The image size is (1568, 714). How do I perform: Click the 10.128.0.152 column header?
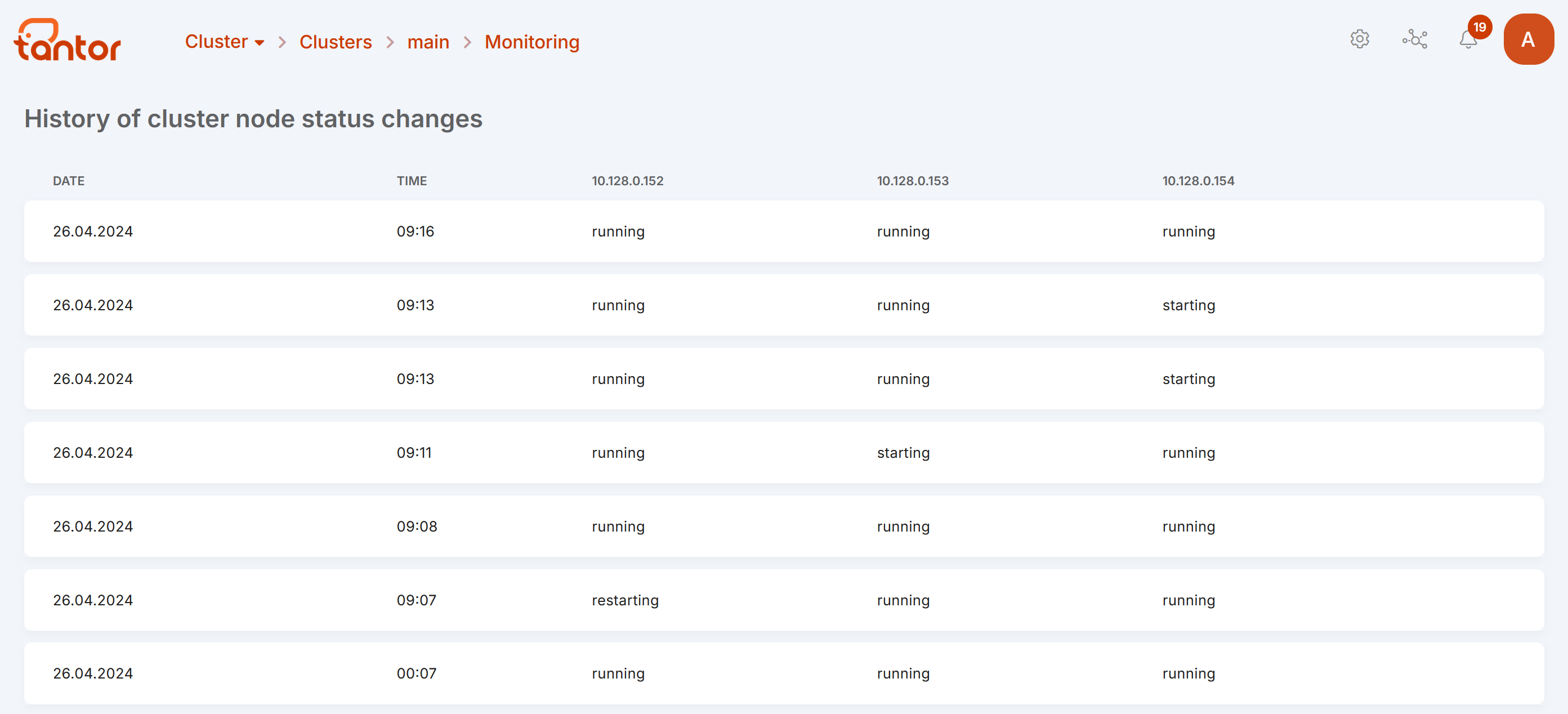click(x=627, y=181)
